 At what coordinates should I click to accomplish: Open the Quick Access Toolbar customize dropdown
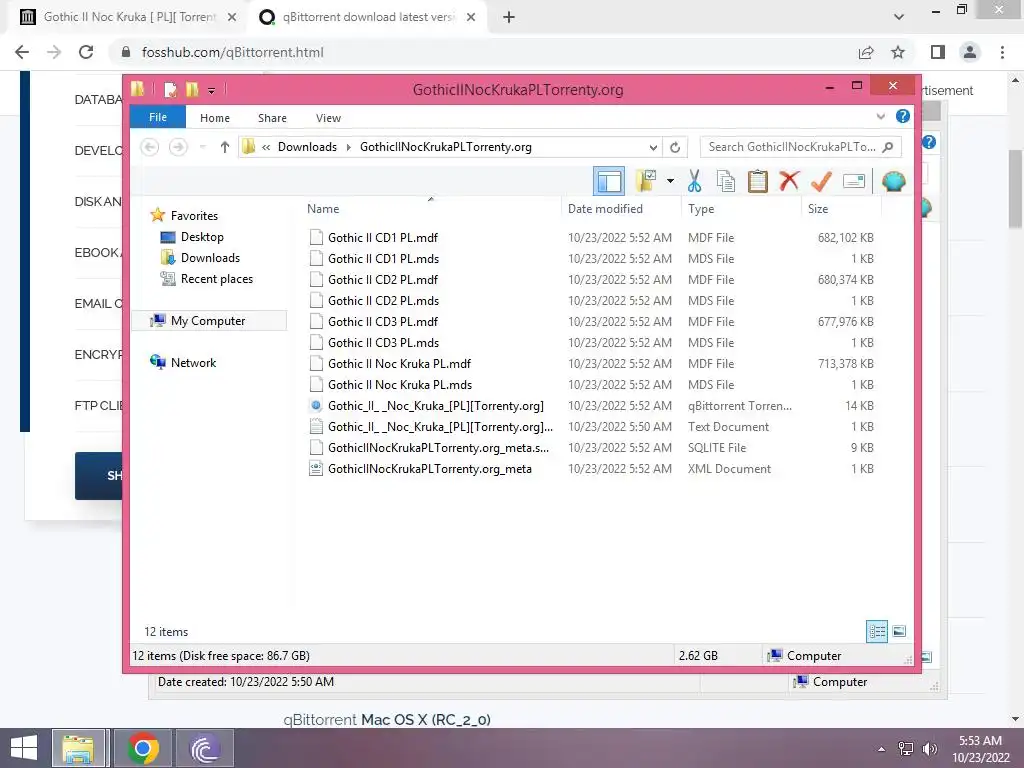pos(212,91)
